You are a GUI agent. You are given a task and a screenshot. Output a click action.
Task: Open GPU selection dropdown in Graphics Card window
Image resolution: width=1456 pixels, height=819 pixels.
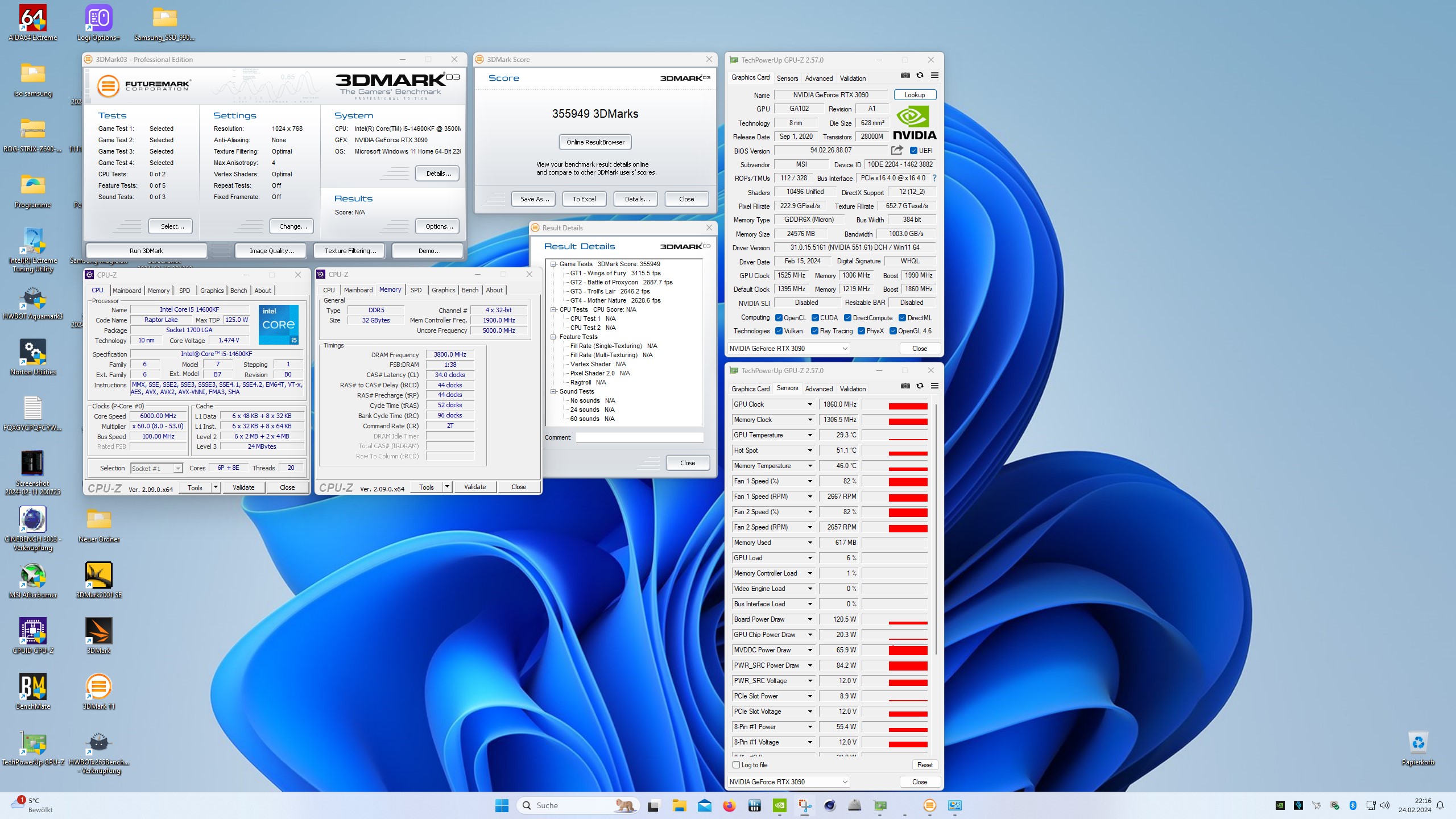788,349
